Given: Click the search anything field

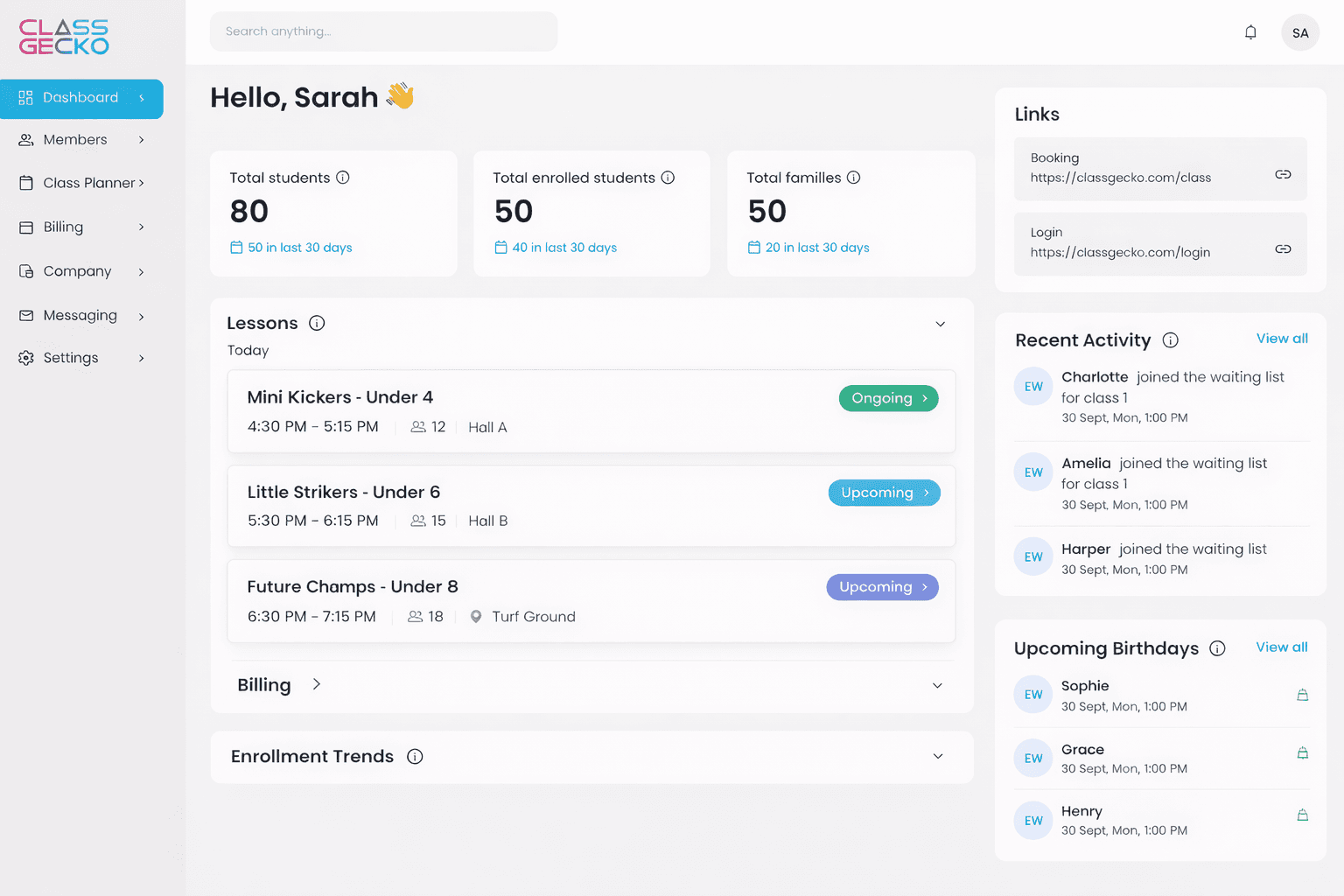Looking at the screenshot, I should 383,31.
